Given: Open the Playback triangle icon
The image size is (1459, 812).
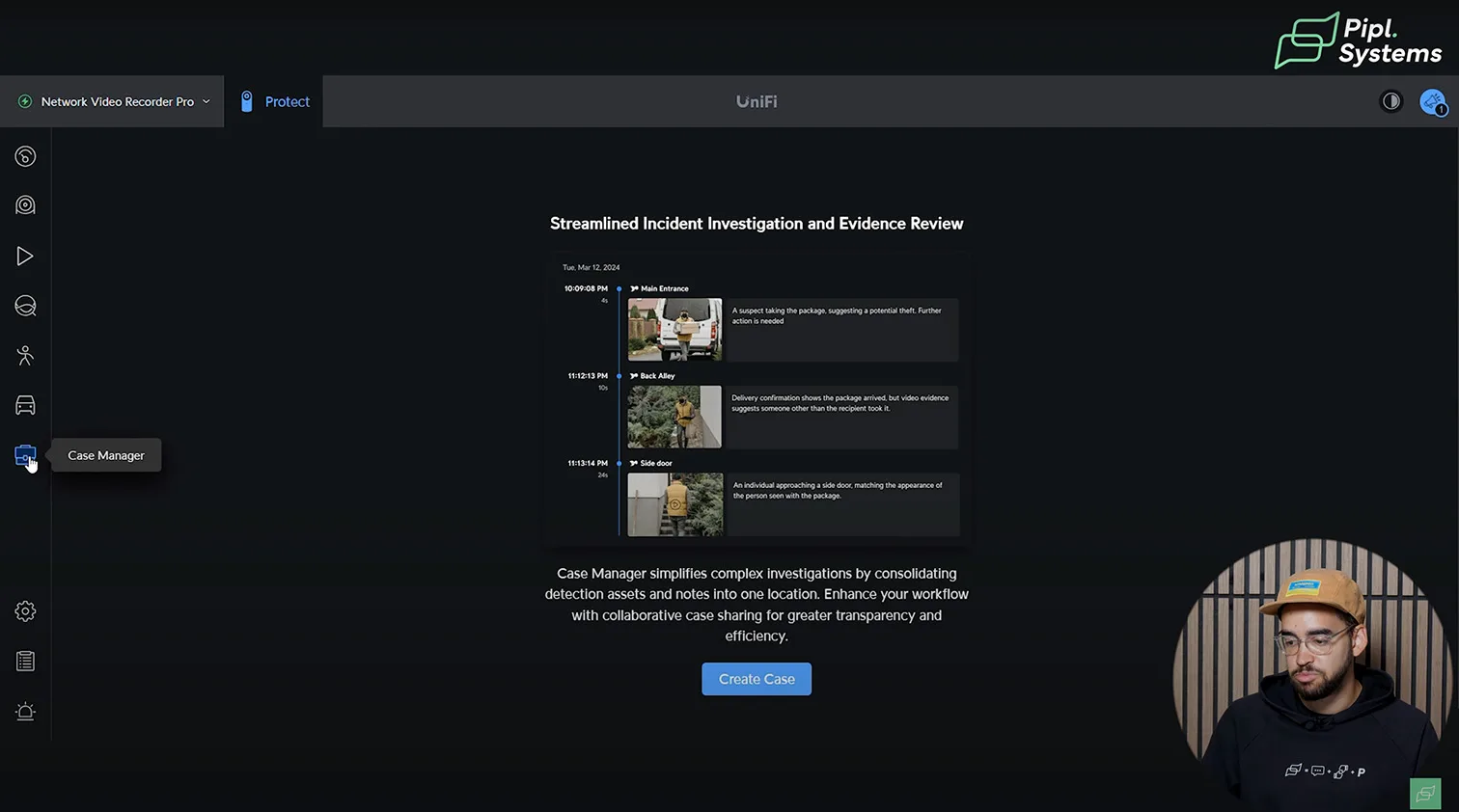Looking at the screenshot, I should 25,256.
